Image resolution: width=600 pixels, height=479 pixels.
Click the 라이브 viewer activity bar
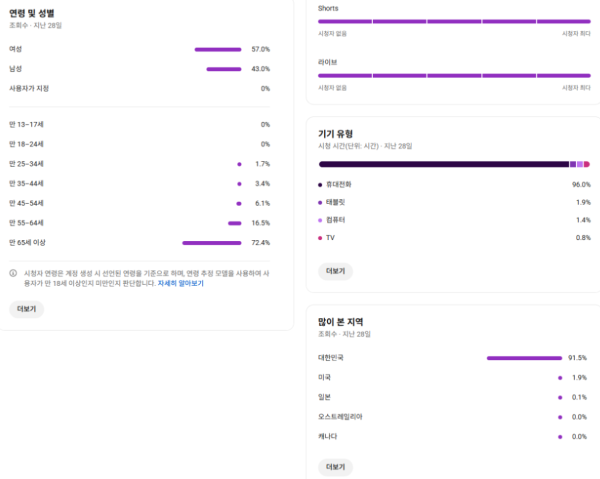[454, 76]
